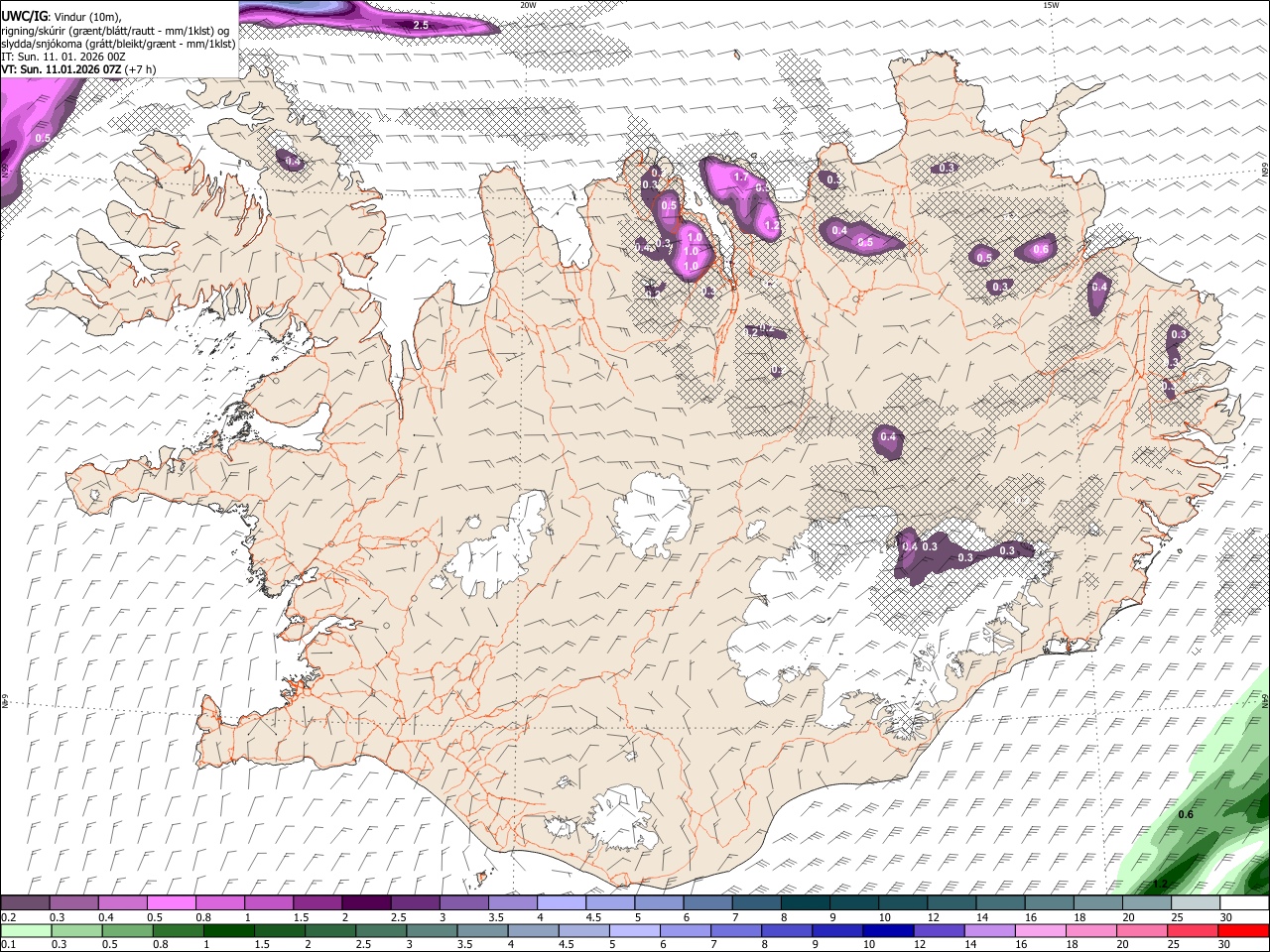The image size is (1270, 952).
Task: Click the palest green rain swatch above 0.1
Action: point(25,930)
